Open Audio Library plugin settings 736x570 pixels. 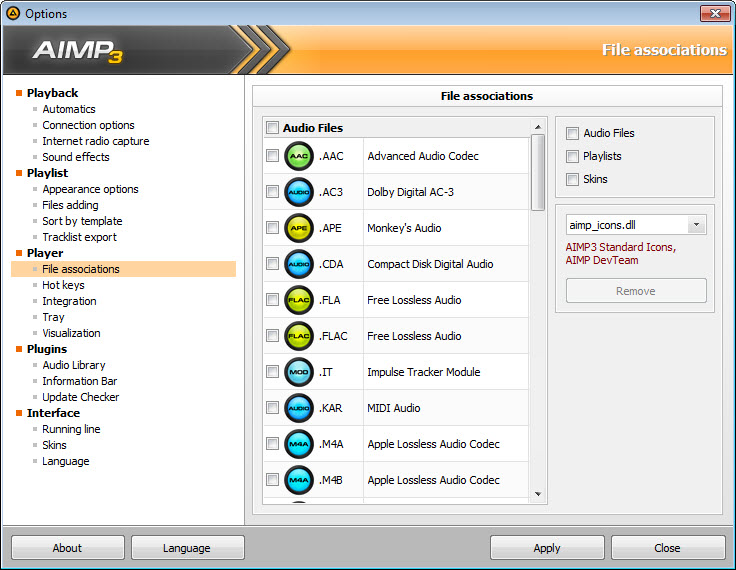(x=74, y=365)
